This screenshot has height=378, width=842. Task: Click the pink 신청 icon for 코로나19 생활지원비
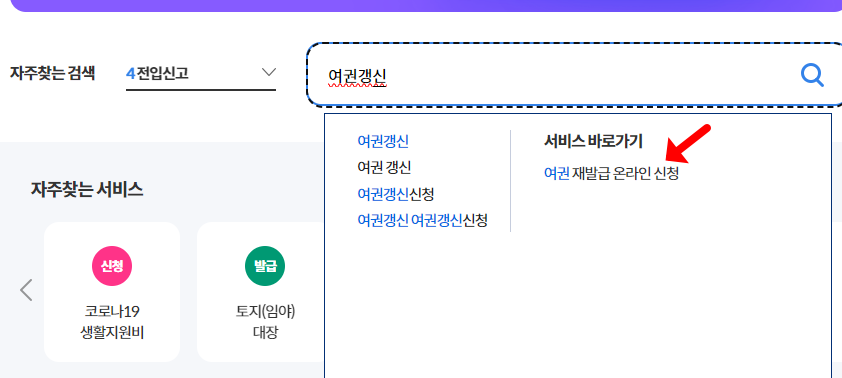pos(112,266)
